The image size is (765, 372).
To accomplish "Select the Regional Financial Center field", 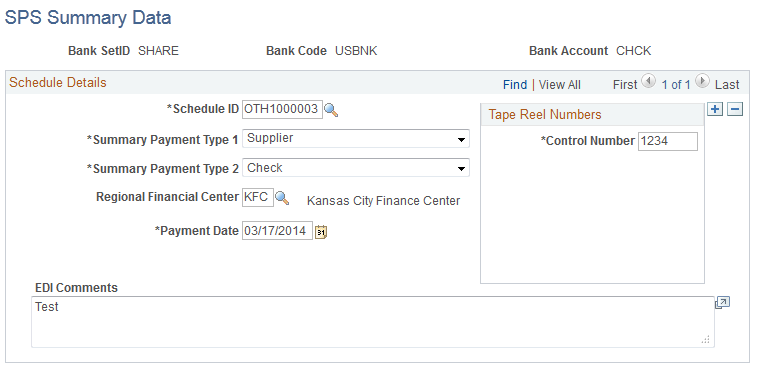I will pyautogui.click(x=258, y=197).
